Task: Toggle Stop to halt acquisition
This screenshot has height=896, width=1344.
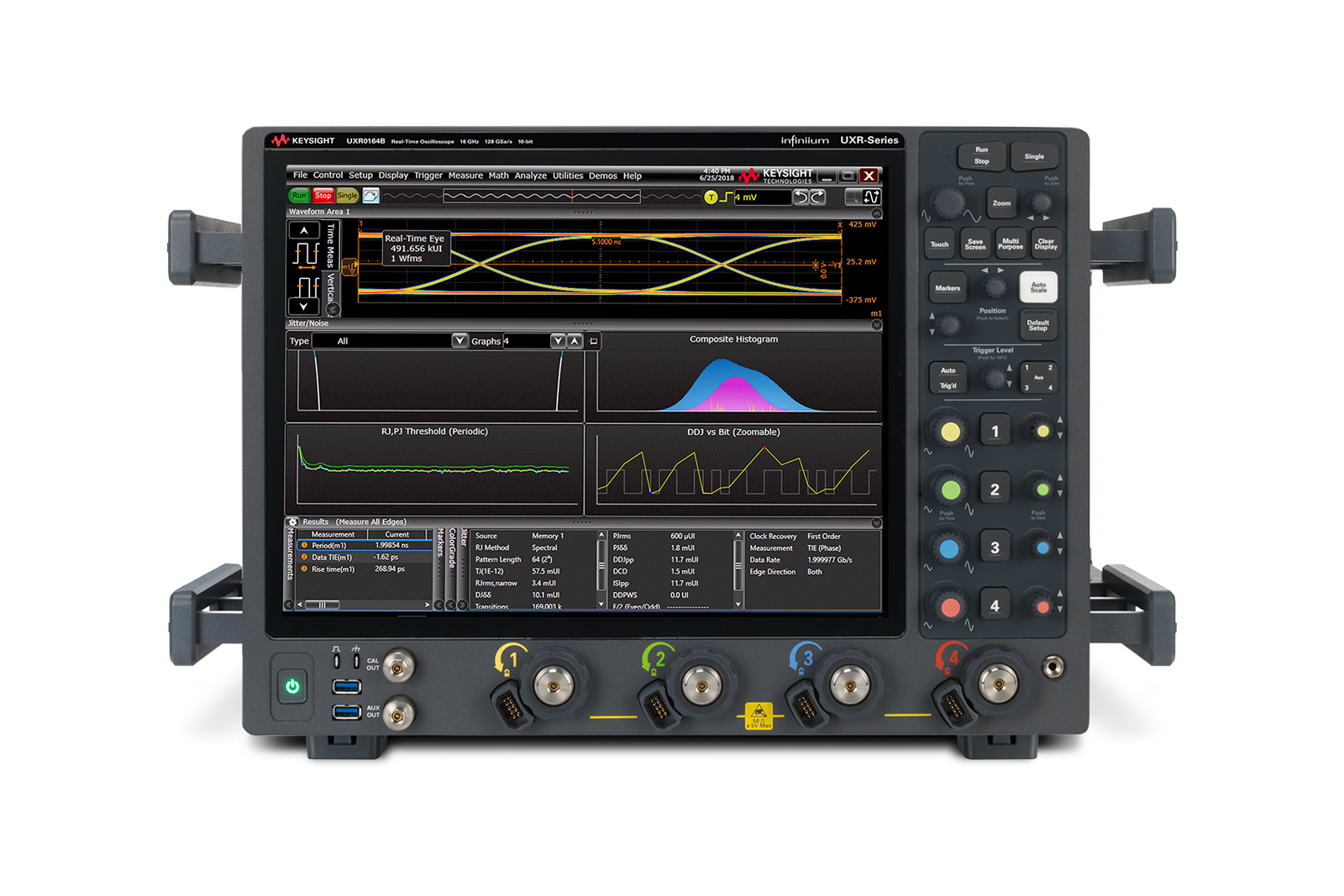Action: (323, 195)
